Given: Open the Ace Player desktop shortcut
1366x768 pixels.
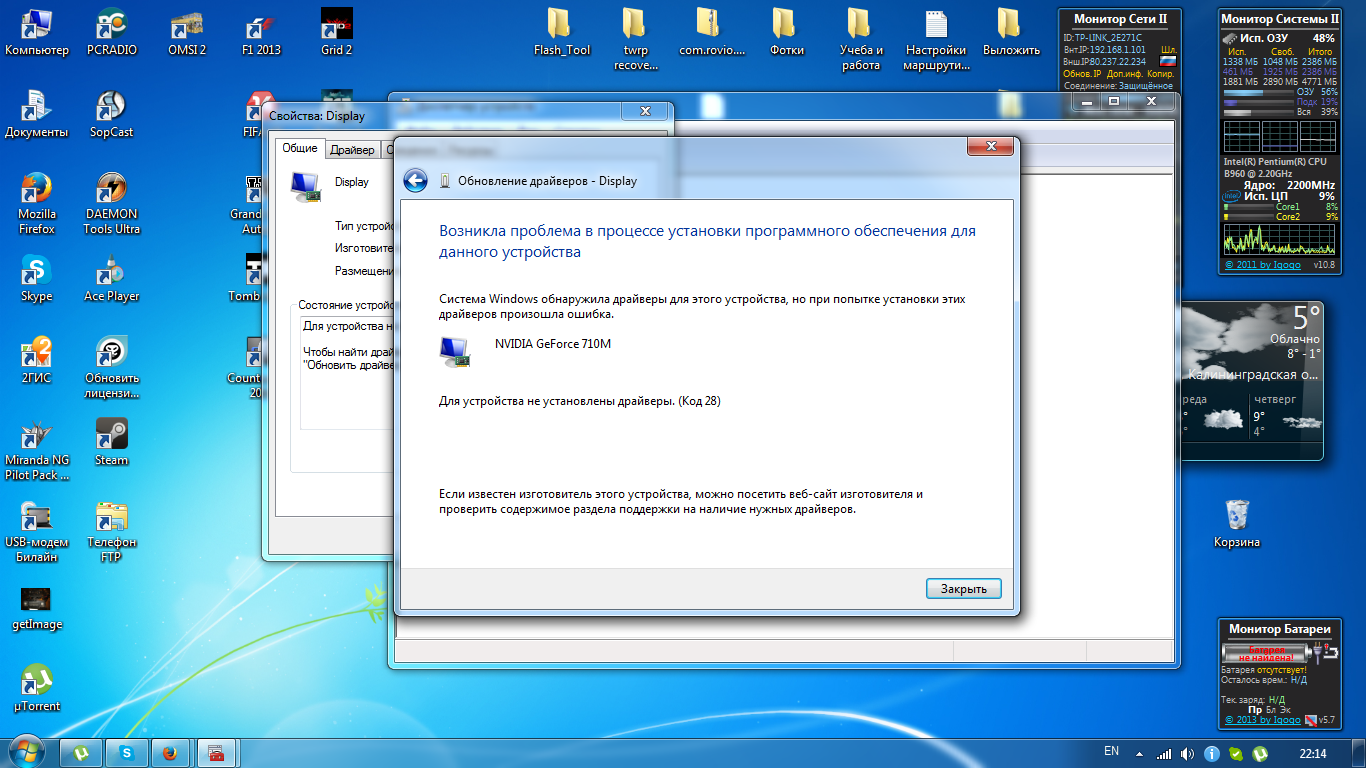Looking at the screenshot, I should pyautogui.click(x=112, y=278).
